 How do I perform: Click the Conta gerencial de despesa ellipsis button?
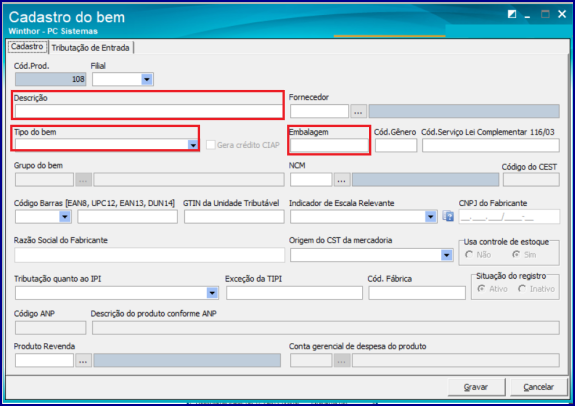coord(341,361)
